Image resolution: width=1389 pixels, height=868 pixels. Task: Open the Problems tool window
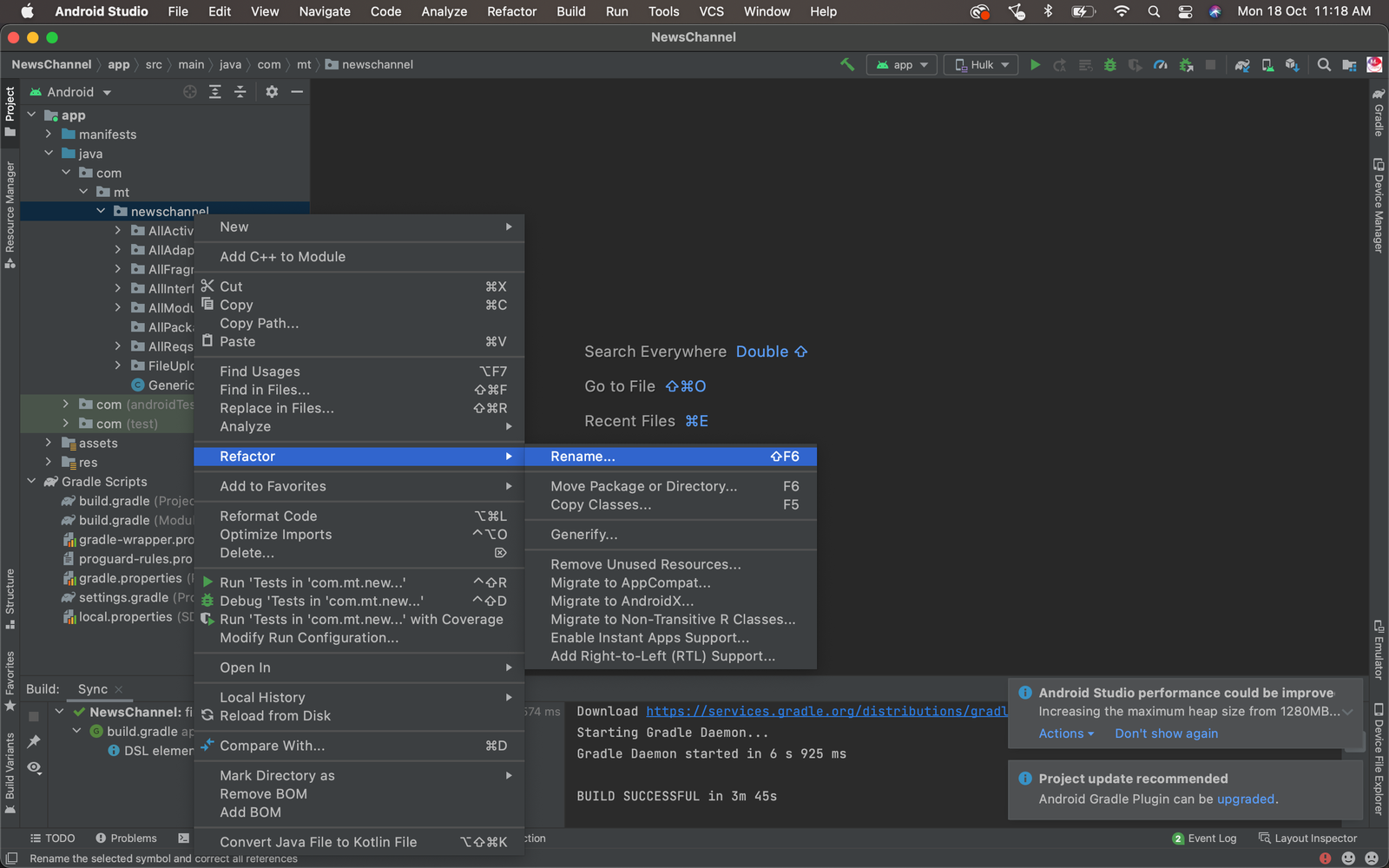point(126,838)
